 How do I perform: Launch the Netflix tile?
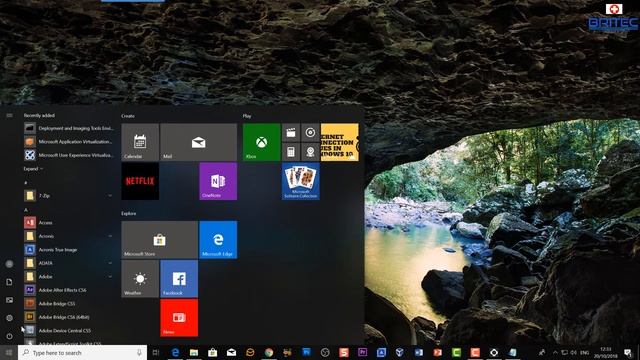140,181
